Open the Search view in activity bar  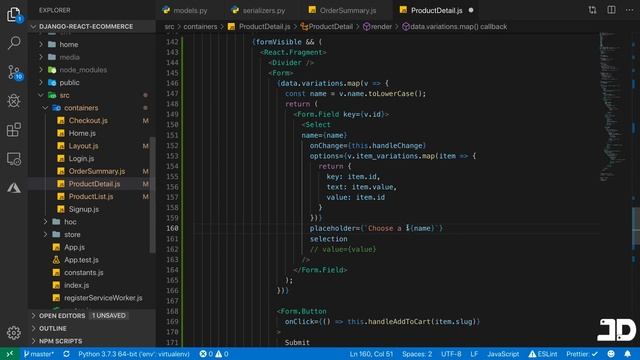14,43
